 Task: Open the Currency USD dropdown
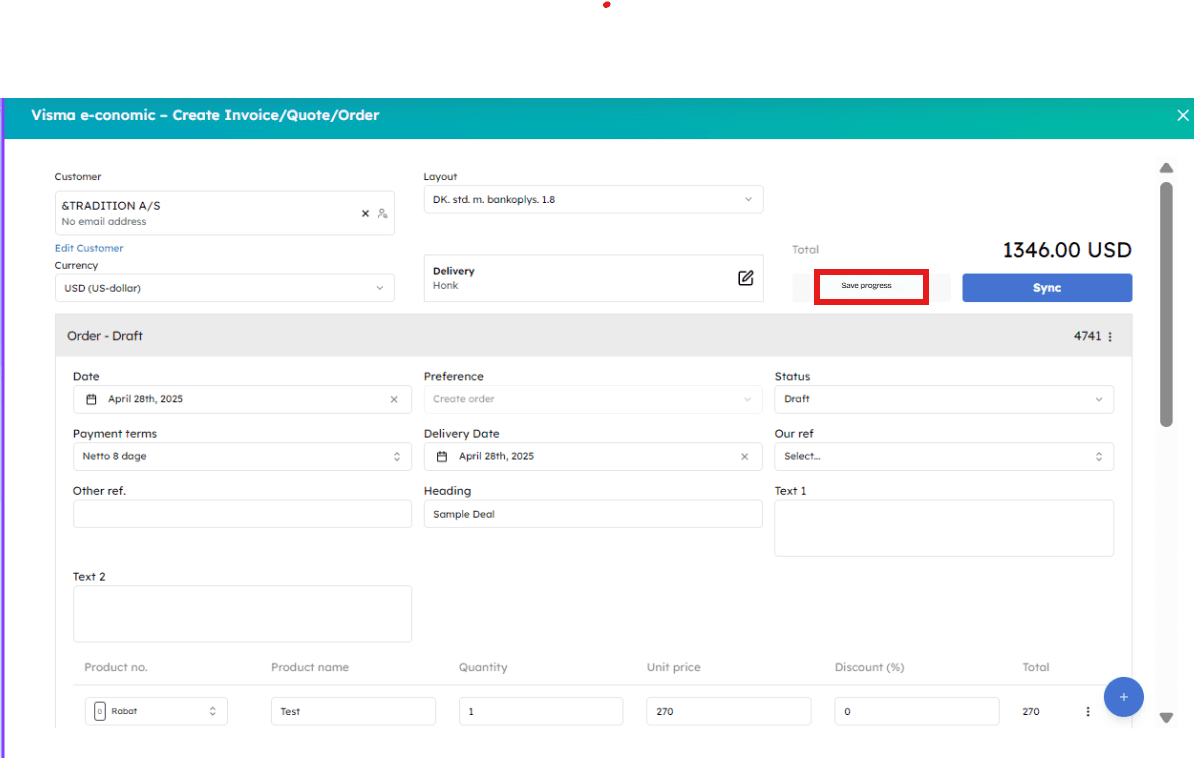pyautogui.click(x=225, y=288)
